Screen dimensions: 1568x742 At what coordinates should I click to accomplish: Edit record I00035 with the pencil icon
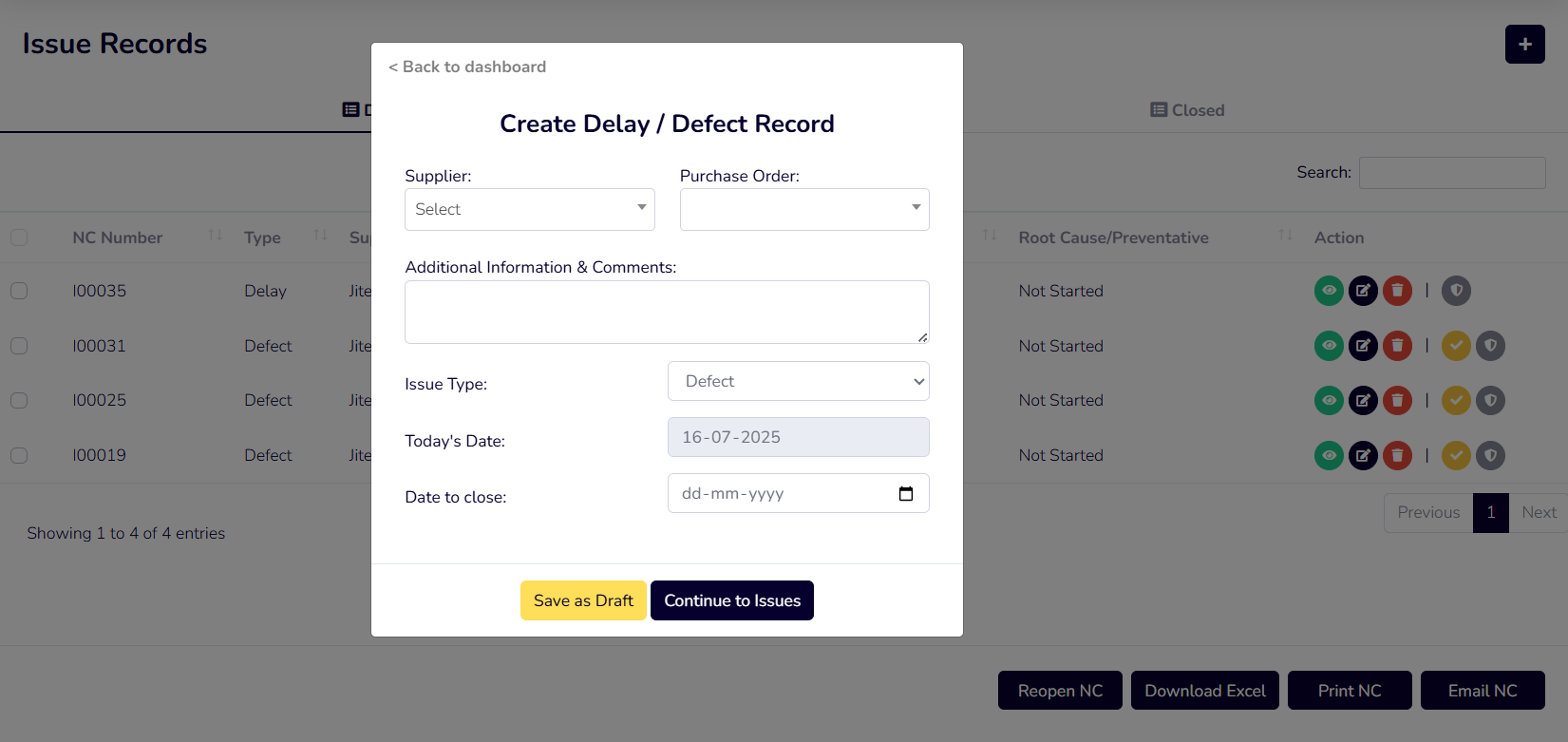[x=1363, y=291]
